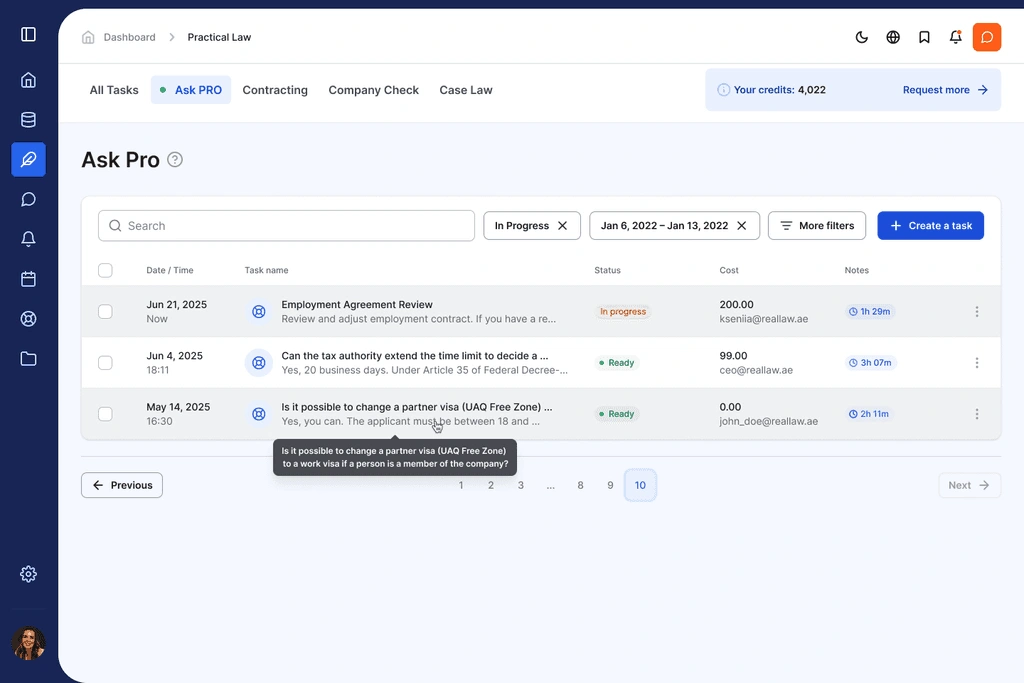Toggle the sidebar collapse icon

[28, 35]
